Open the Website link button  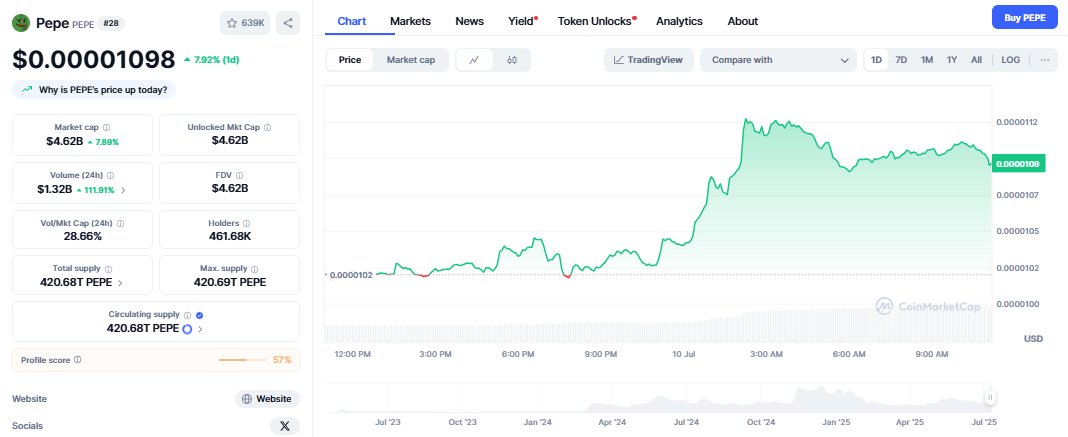tap(267, 399)
